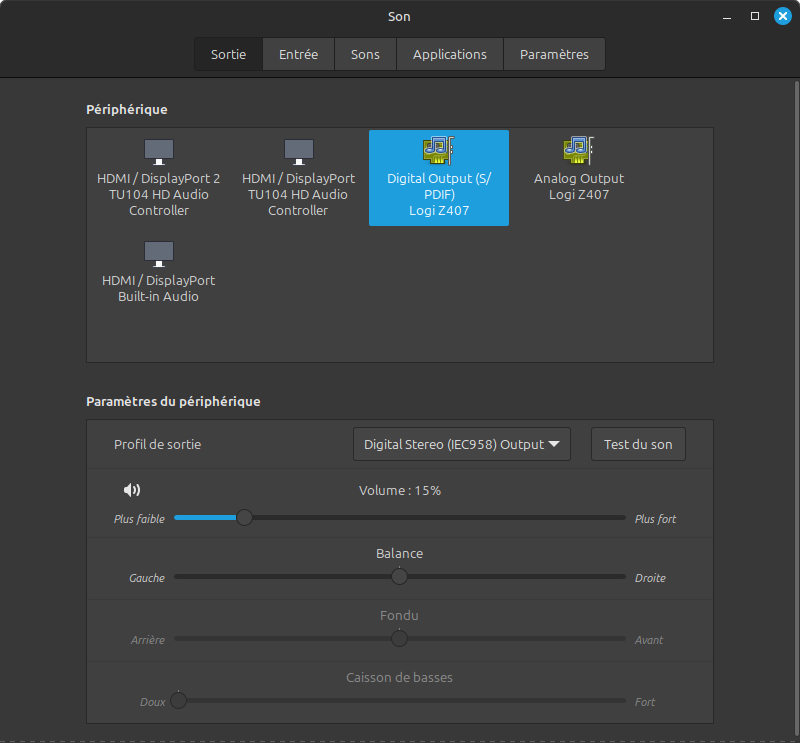800x743 pixels.
Task: Show the Sortie tab
Action: click(x=228, y=54)
